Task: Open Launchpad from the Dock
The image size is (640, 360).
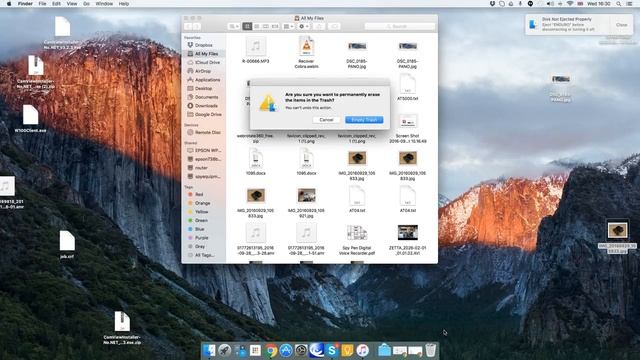Action: 224,350
